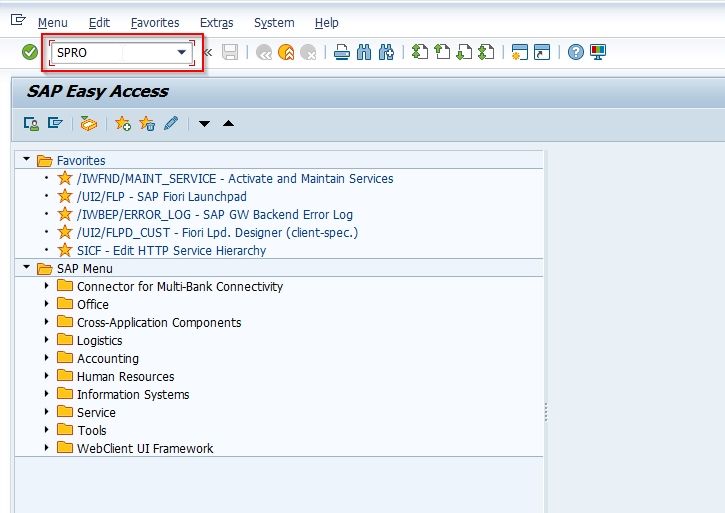Open the Extras menu
Screen dimensions: 725x513
click(x=216, y=23)
